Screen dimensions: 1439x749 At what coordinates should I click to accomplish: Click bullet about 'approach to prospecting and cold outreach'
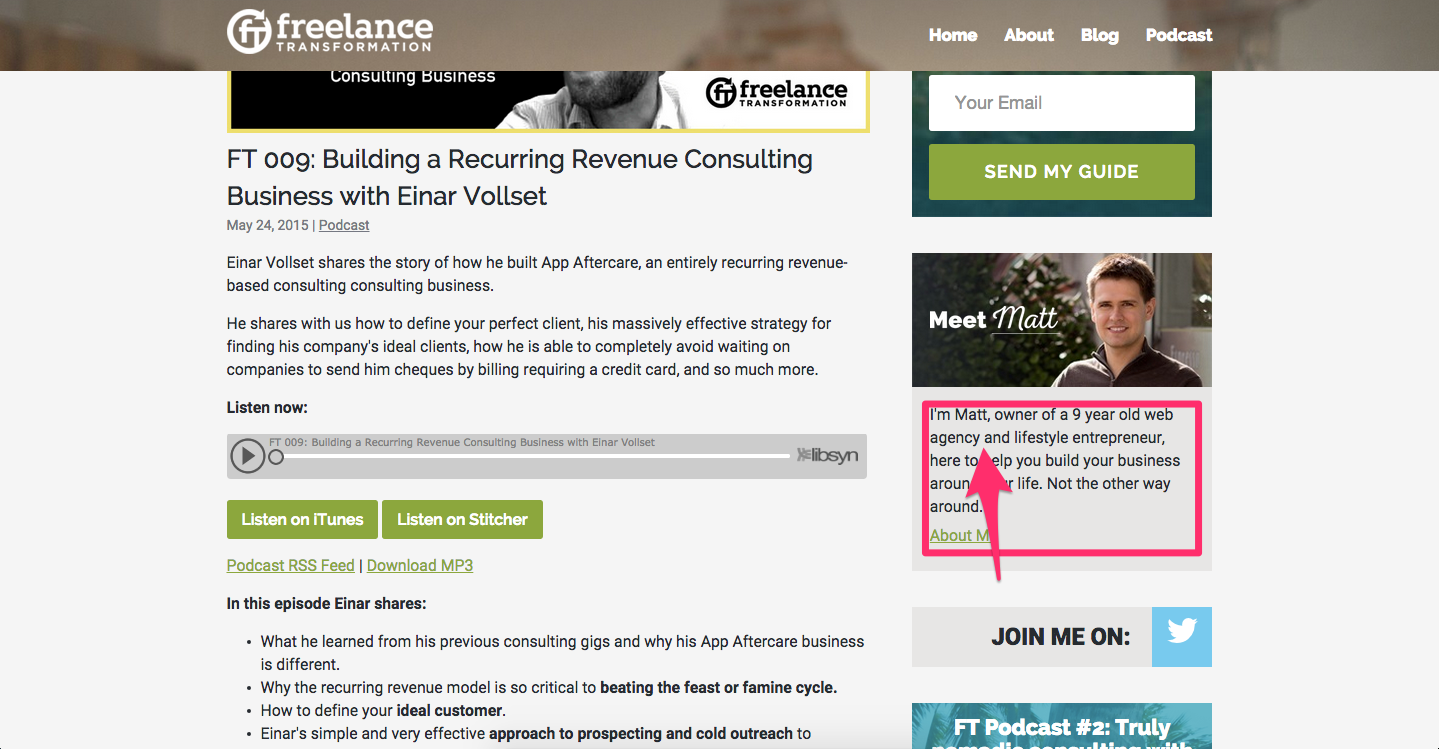click(x=536, y=734)
